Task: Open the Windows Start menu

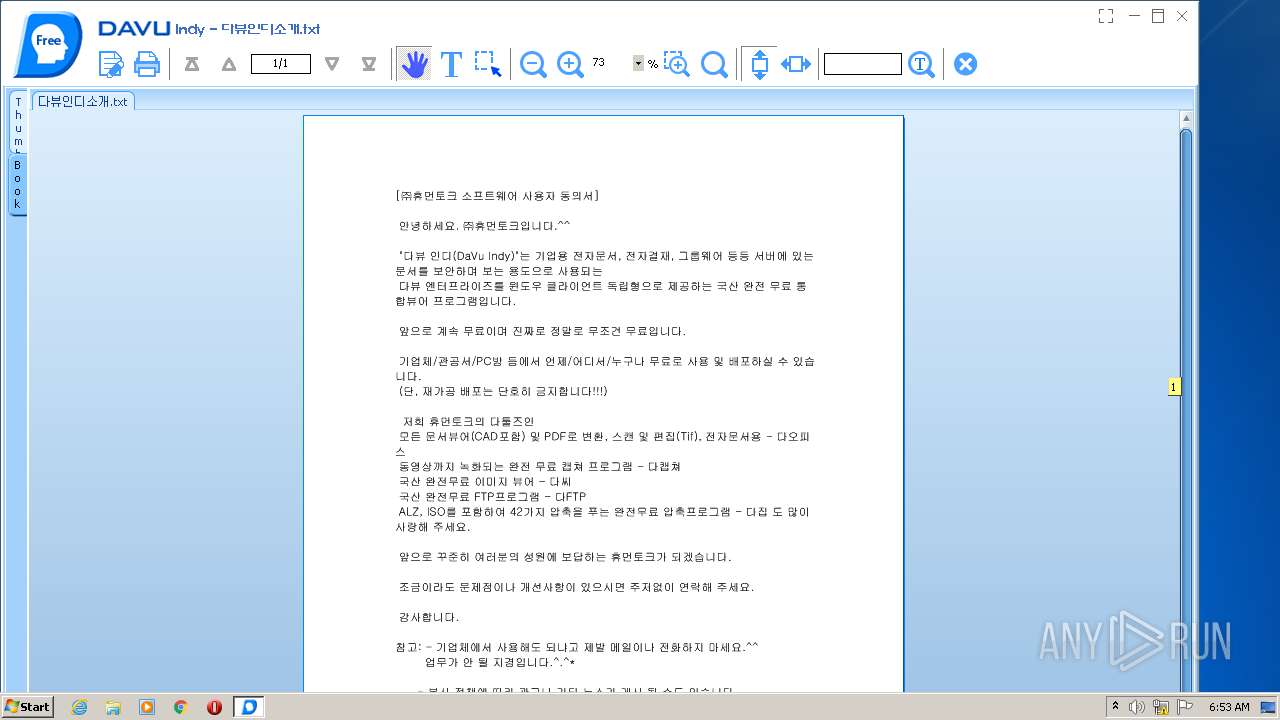Action: (x=27, y=706)
